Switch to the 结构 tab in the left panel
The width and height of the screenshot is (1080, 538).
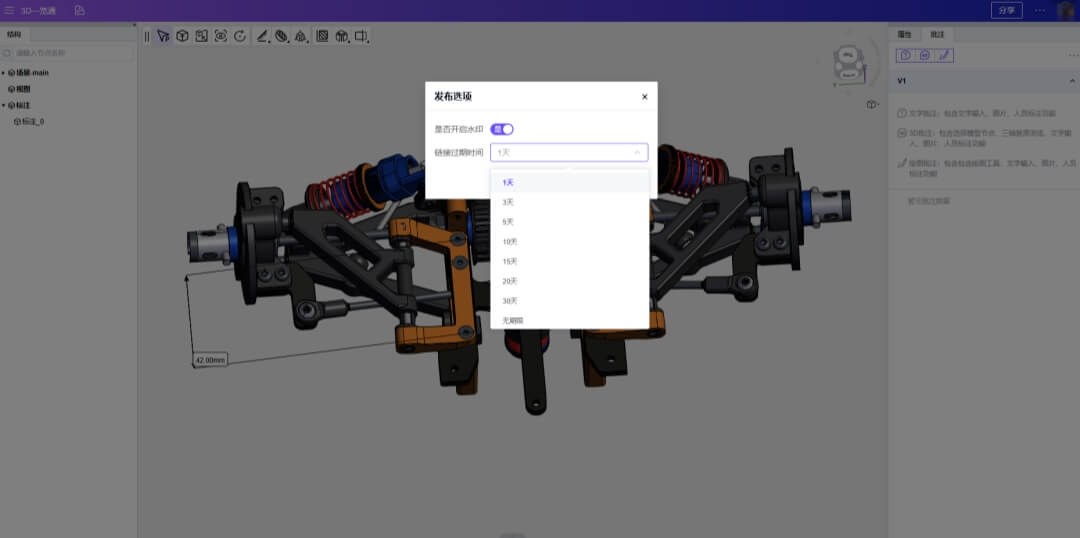coord(14,34)
